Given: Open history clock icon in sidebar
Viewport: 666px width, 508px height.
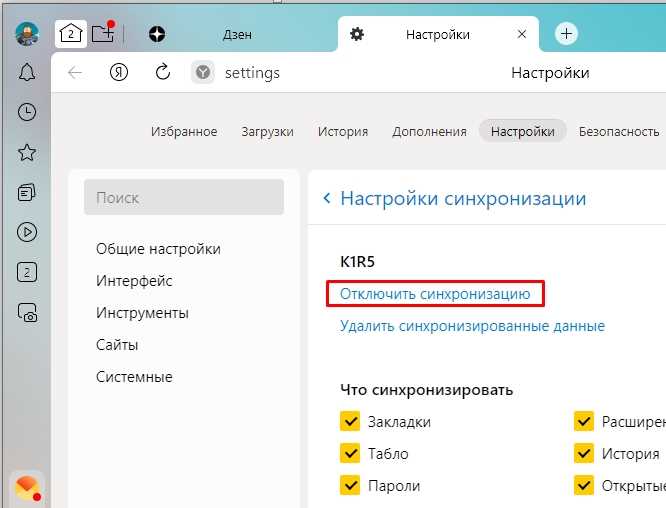Looking at the screenshot, I should tap(27, 112).
